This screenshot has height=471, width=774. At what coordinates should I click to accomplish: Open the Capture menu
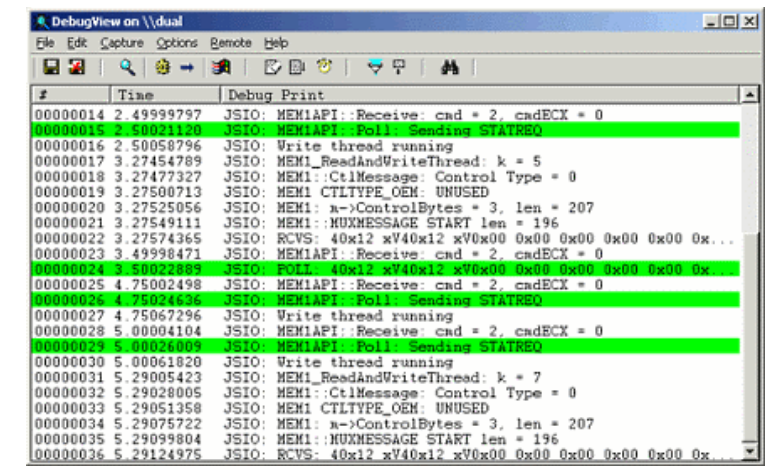(121, 43)
